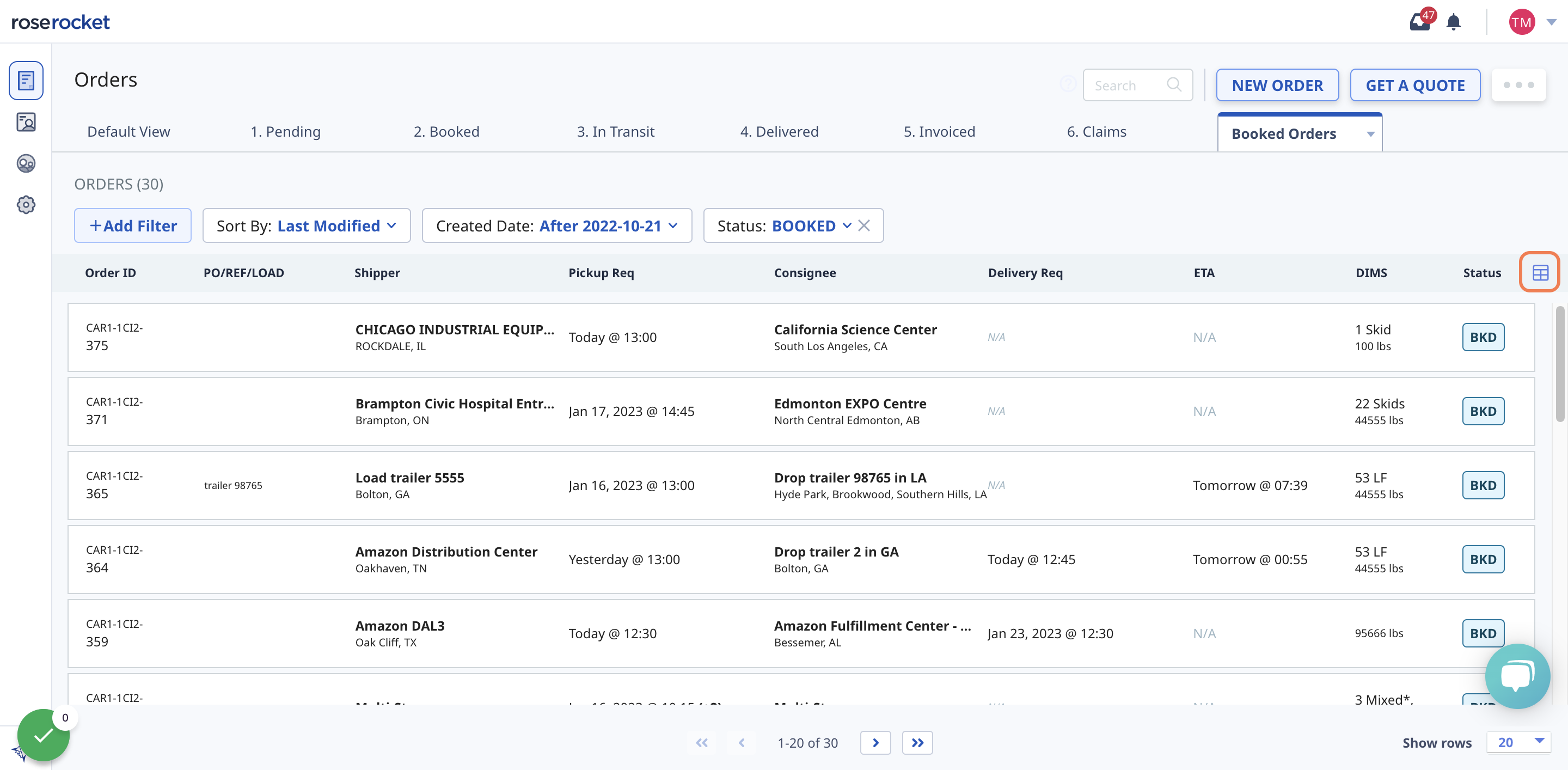Click the GET A QUOTE button
Screen dimensions: 1568x770
click(x=1414, y=85)
